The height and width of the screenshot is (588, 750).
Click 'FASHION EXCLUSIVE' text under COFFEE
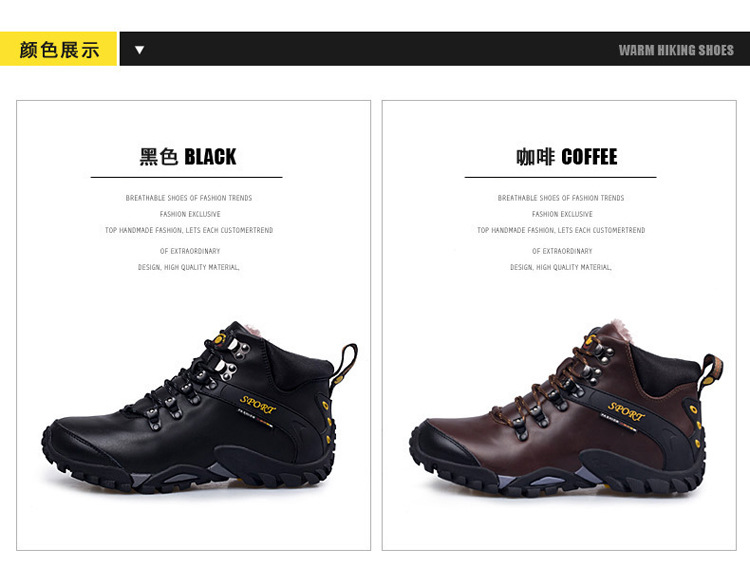562,214
